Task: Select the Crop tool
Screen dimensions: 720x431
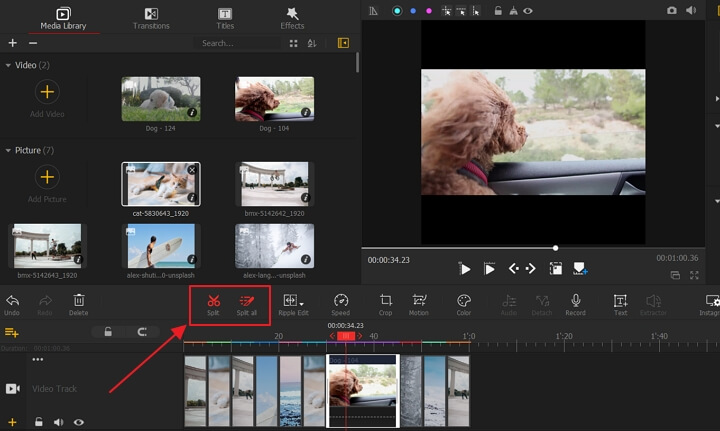Action: tap(386, 300)
